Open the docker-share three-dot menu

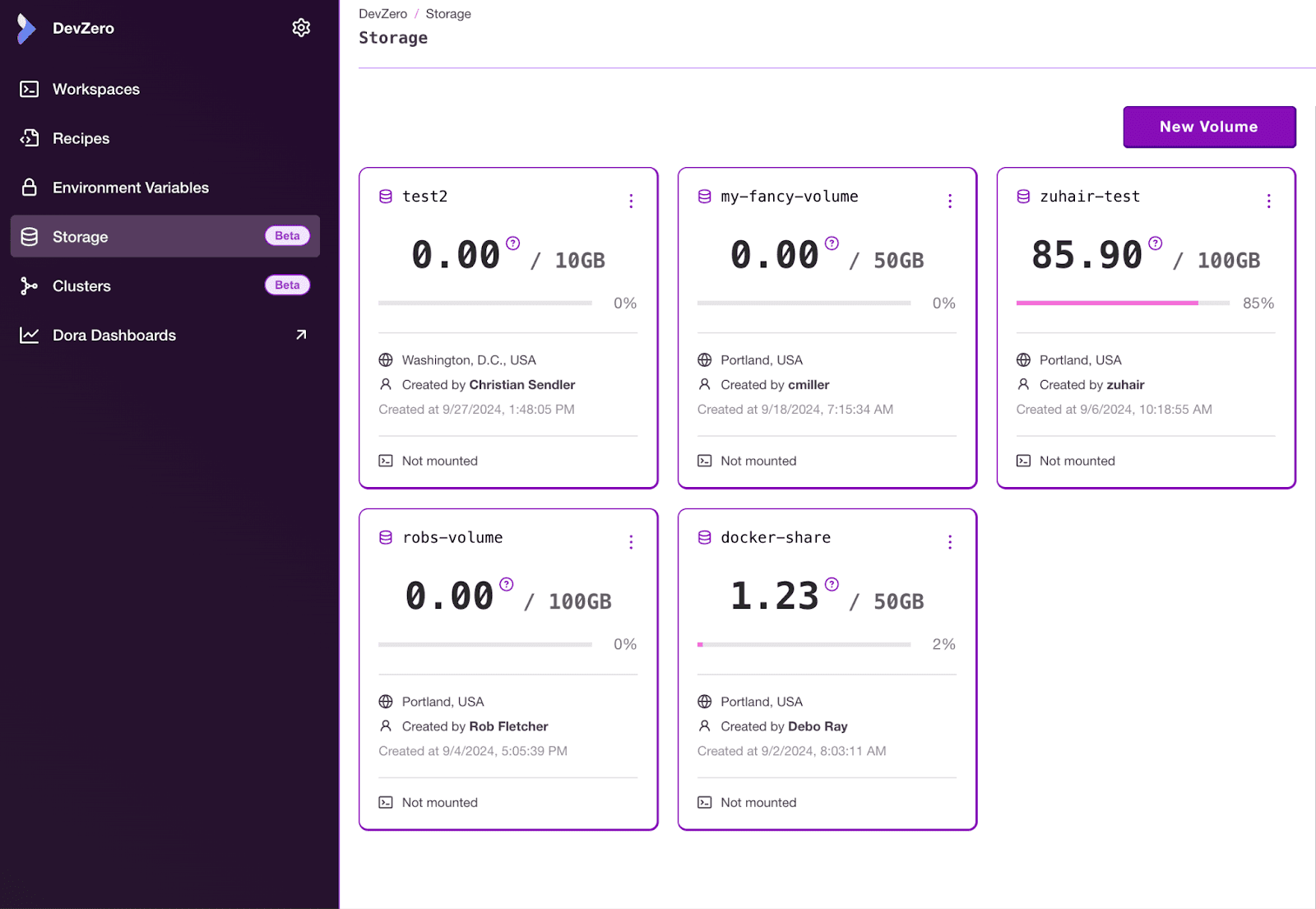950,542
